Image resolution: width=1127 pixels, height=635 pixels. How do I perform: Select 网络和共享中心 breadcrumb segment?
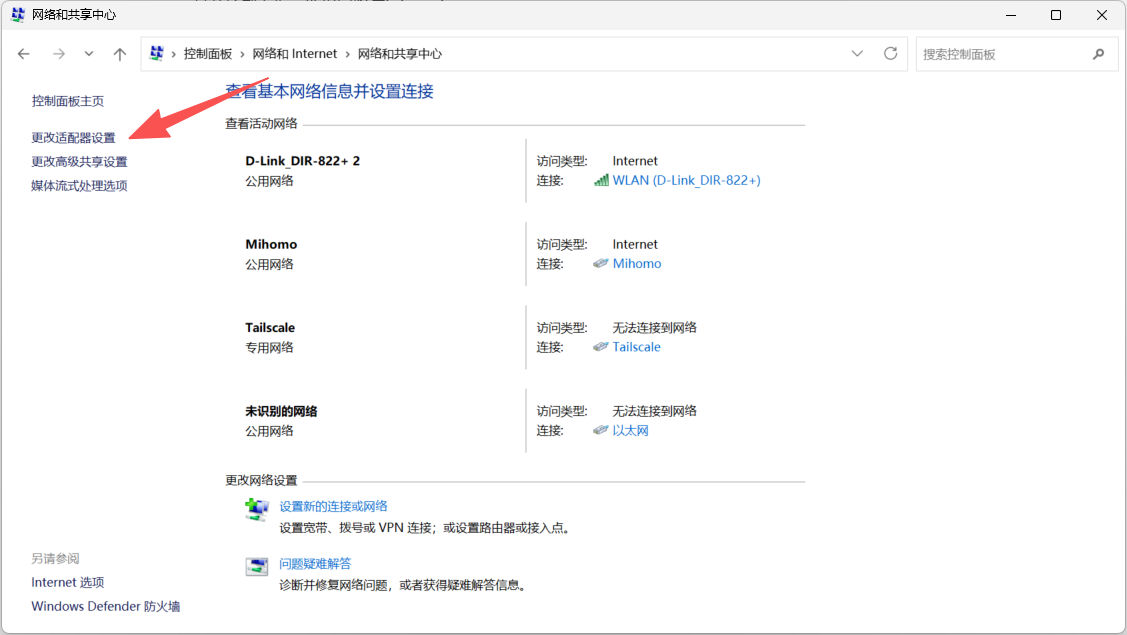pyautogui.click(x=400, y=54)
